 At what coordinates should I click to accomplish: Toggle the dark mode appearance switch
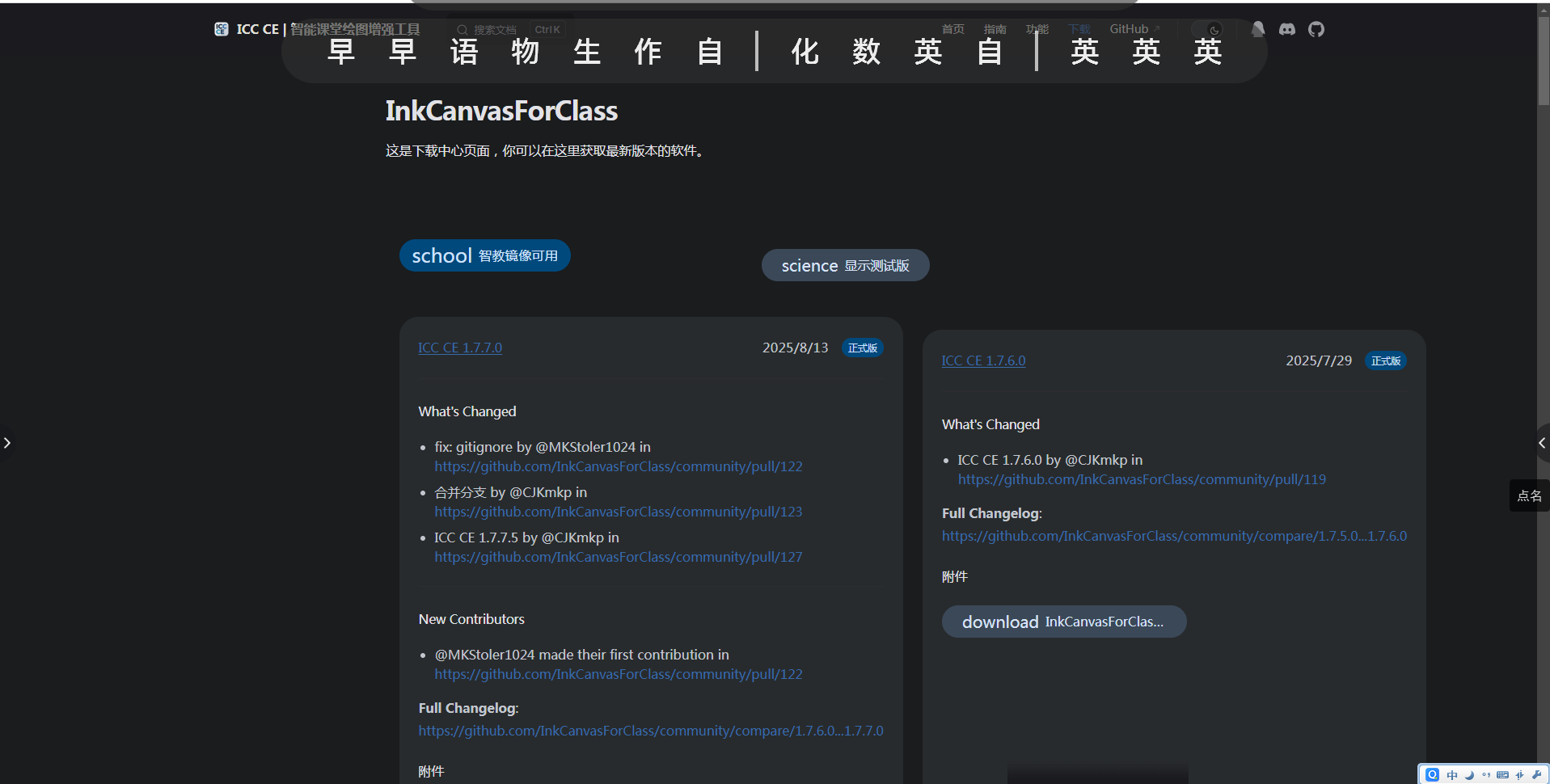point(1207,30)
